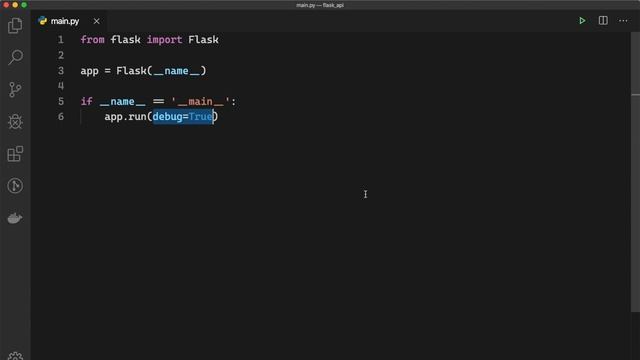This screenshot has width=640, height=360.
Task: Click the 'from' keyword on line 1
Action: pyautogui.click(x=92, y=40)
